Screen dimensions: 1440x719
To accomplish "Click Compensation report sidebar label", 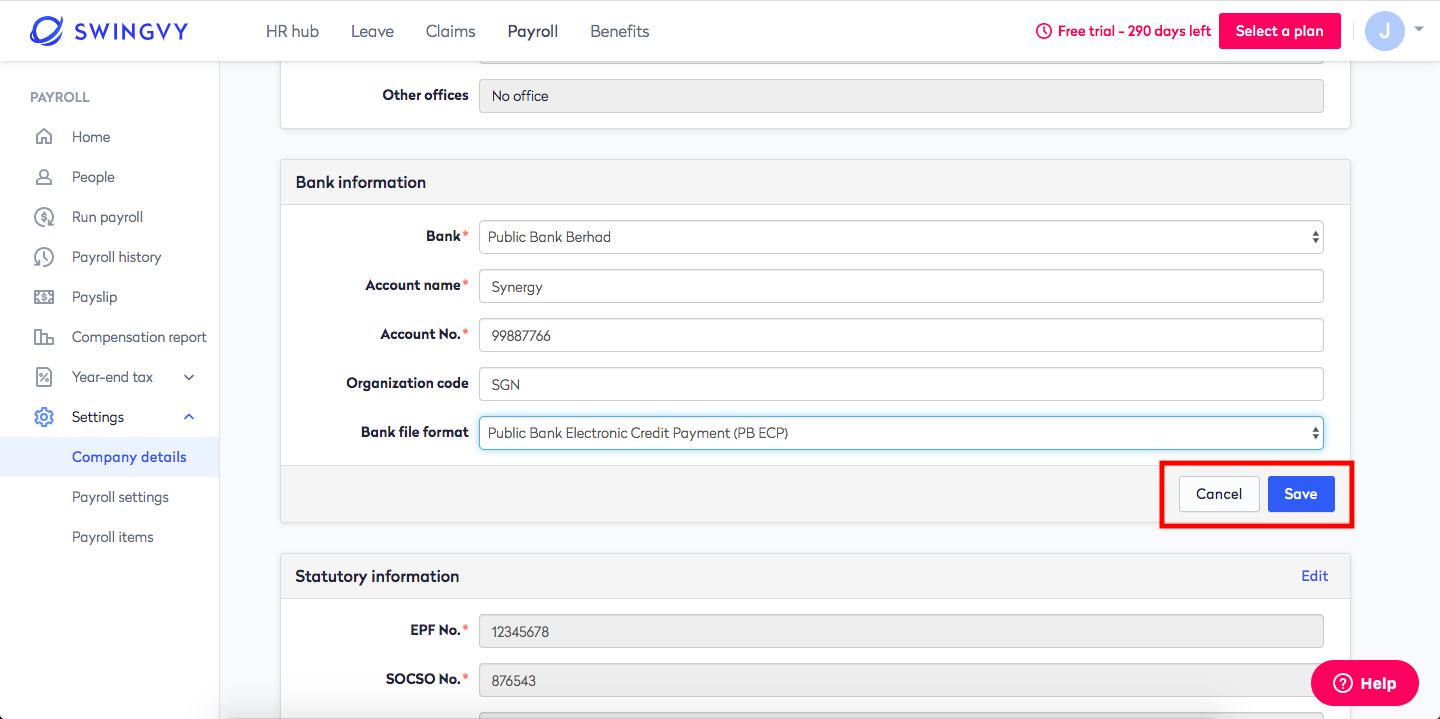I will [x=139, y=337].
